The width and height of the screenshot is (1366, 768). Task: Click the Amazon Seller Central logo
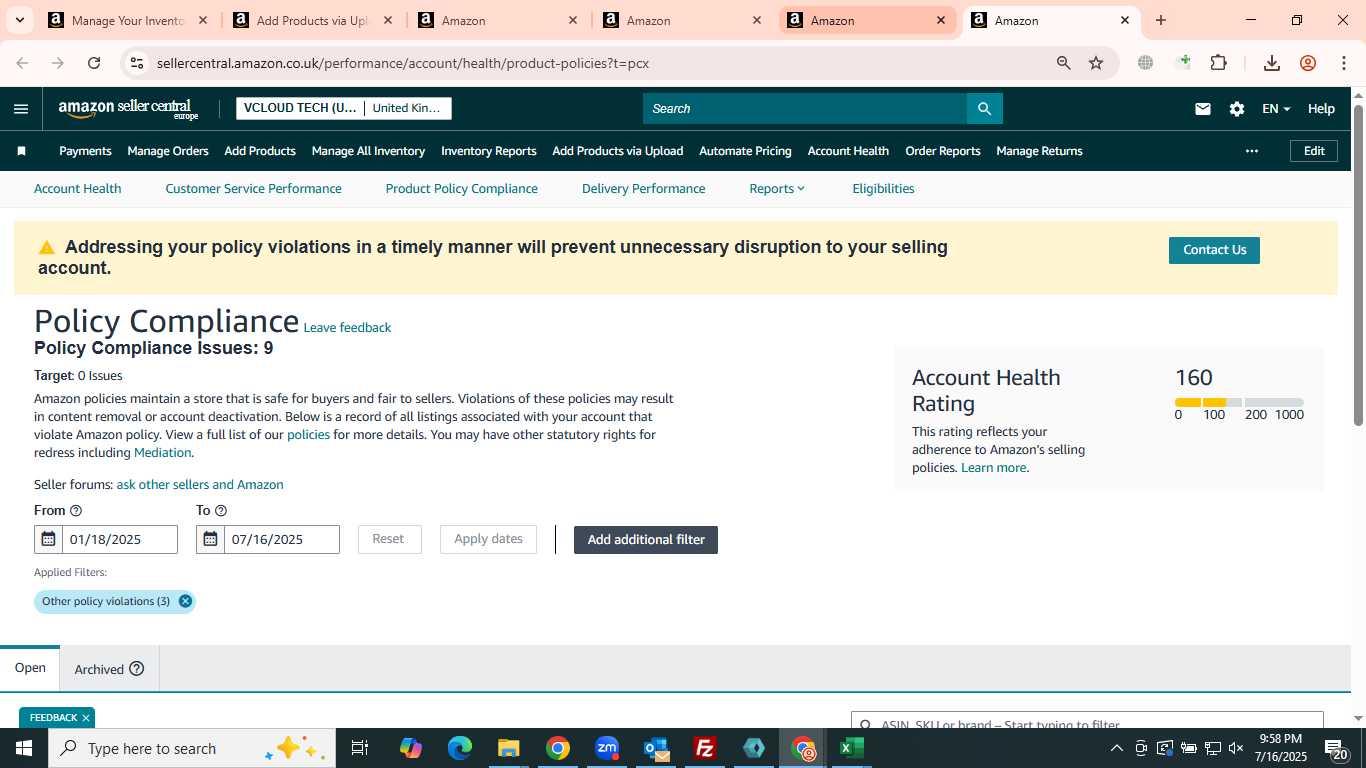129,109
